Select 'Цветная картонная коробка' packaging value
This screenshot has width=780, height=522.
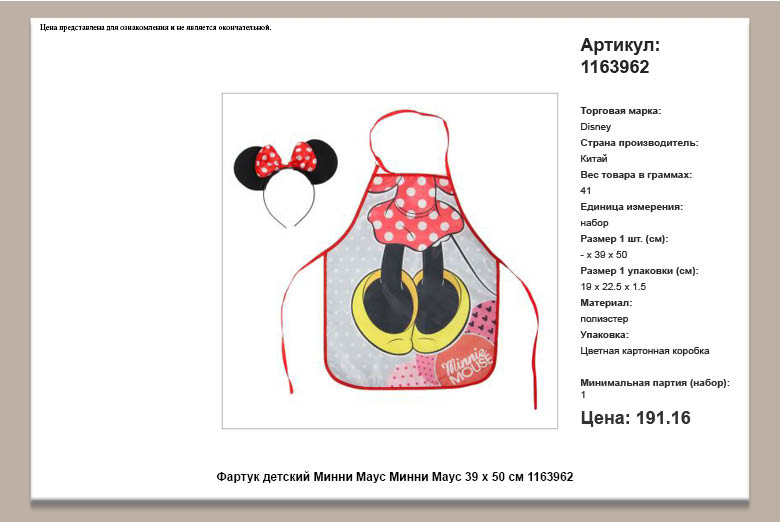(x=645, y=351)
